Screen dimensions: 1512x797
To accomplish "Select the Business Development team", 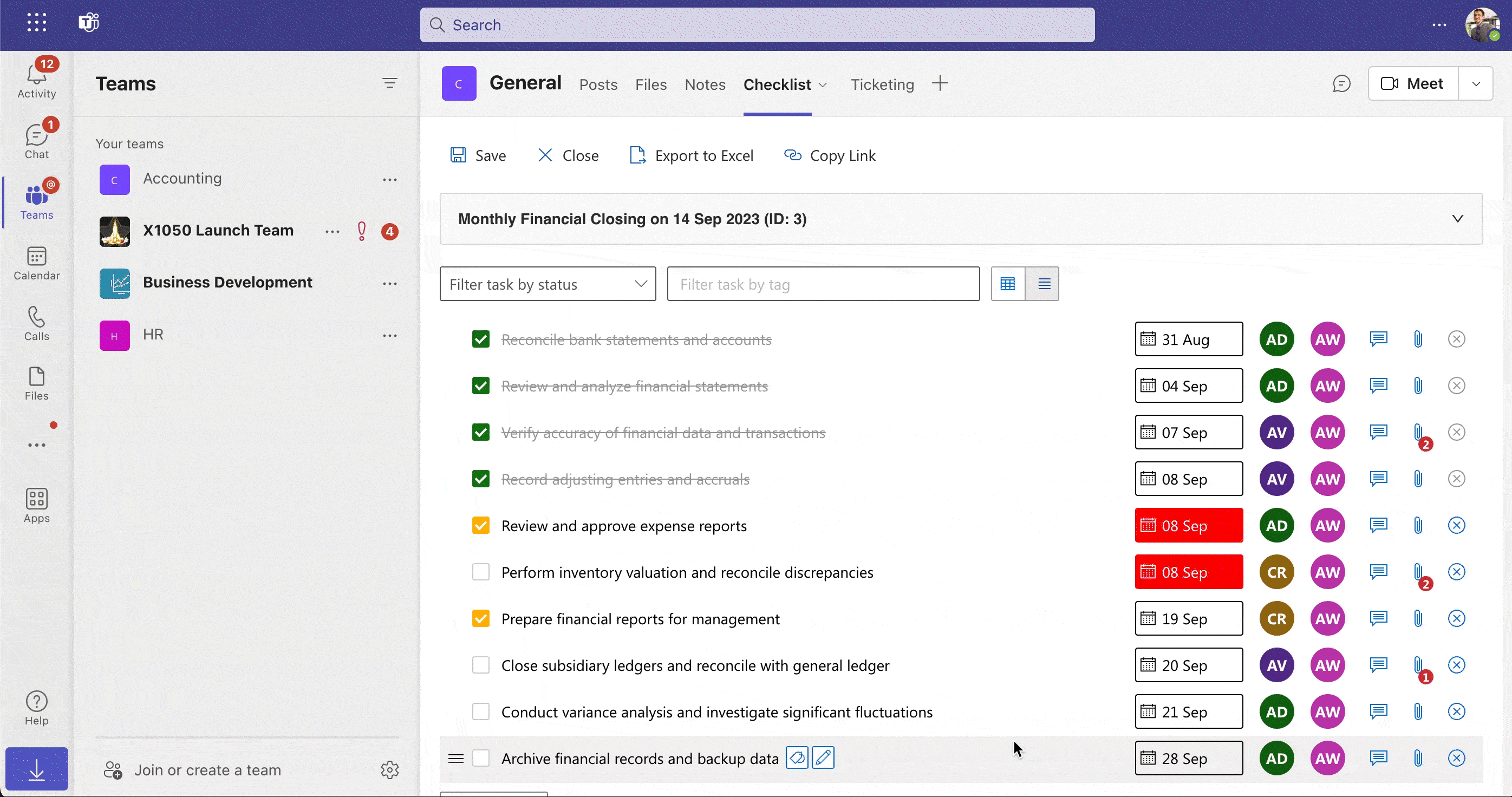I will point(227,282).
